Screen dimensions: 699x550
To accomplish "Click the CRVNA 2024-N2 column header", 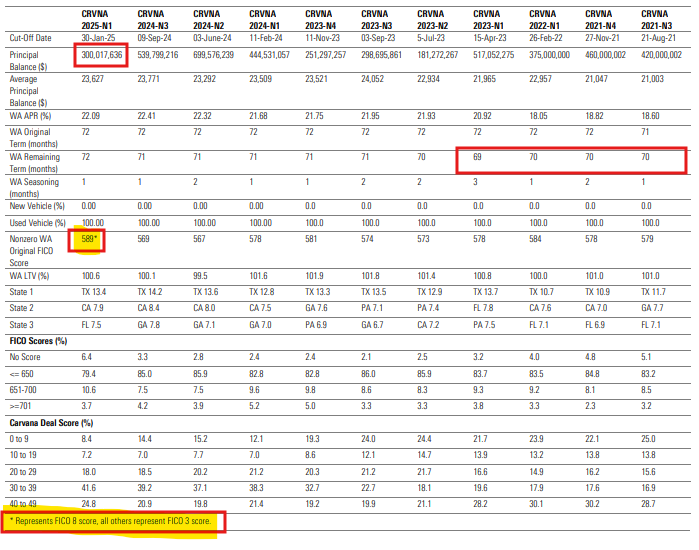I will tap(208, 20).
